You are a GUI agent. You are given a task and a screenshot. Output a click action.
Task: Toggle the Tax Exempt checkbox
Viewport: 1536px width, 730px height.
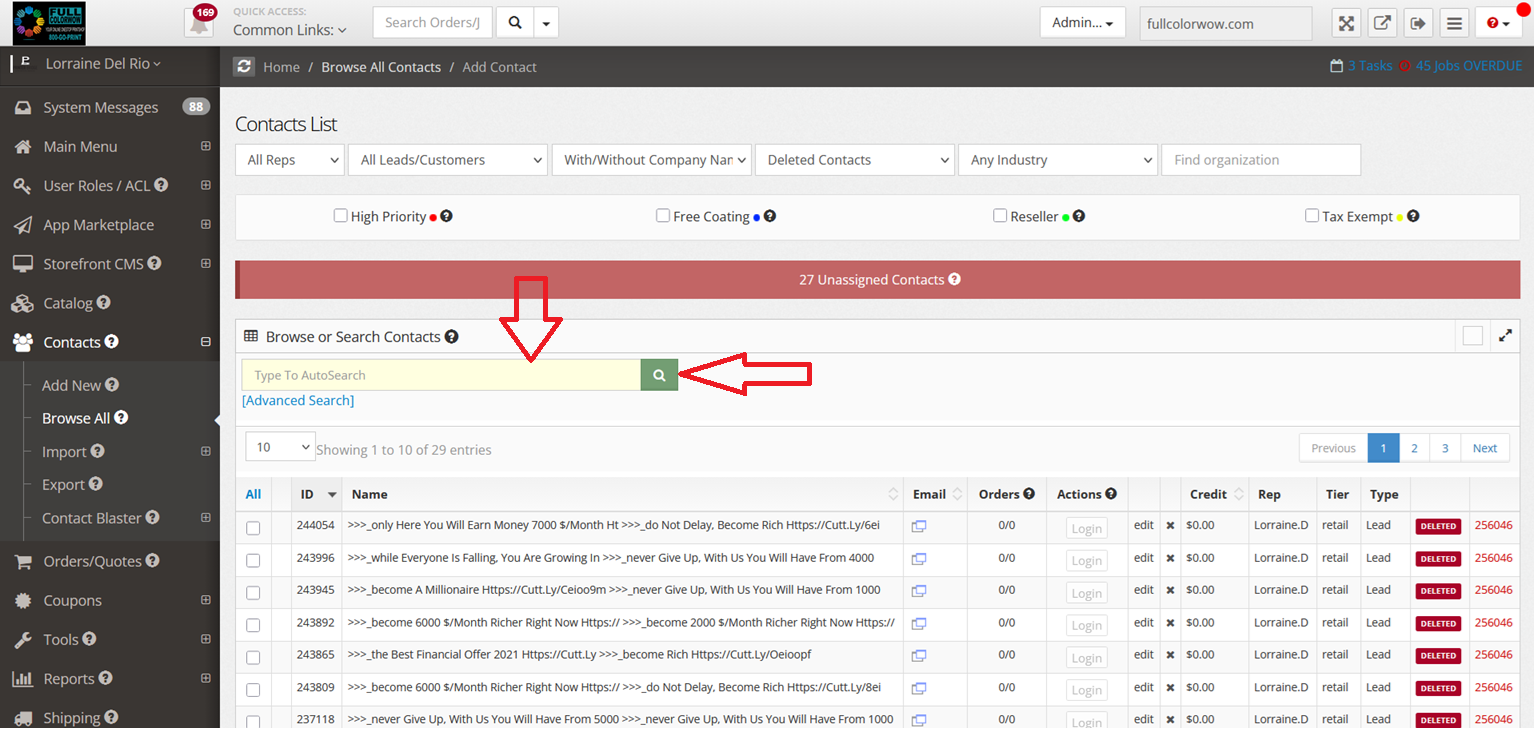click(1312, 216)
